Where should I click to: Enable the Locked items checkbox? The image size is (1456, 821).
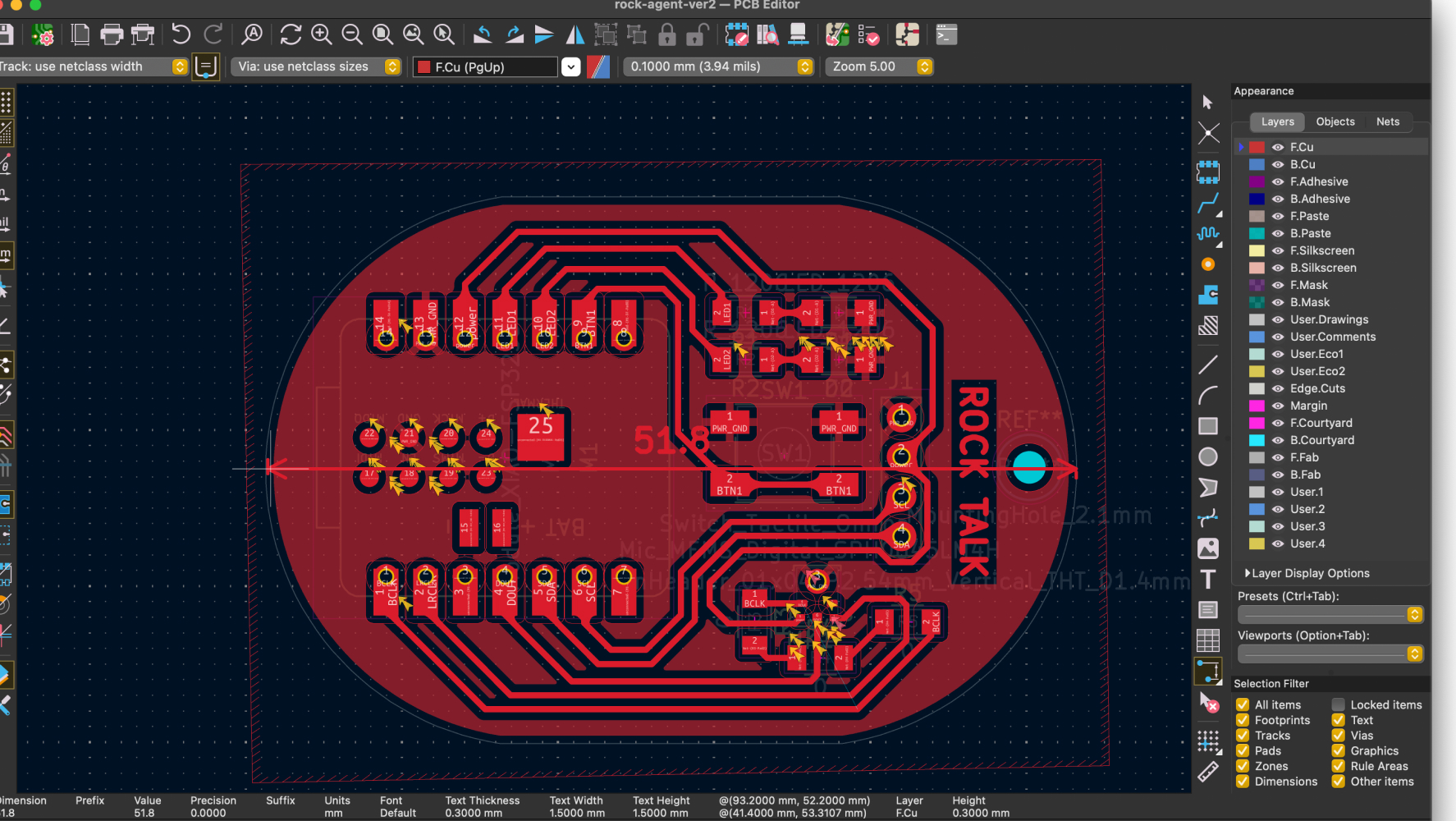pos(1338,704)
